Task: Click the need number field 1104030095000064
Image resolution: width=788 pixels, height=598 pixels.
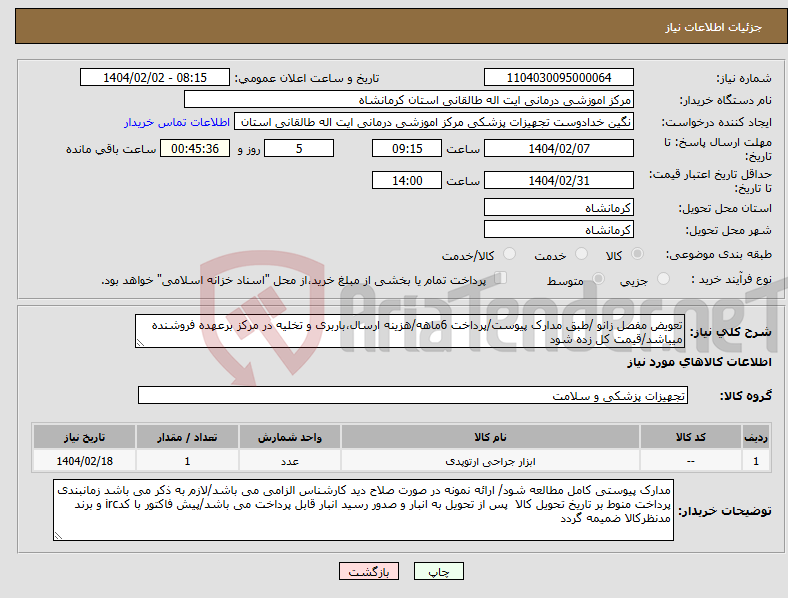Action: point(559,77)
